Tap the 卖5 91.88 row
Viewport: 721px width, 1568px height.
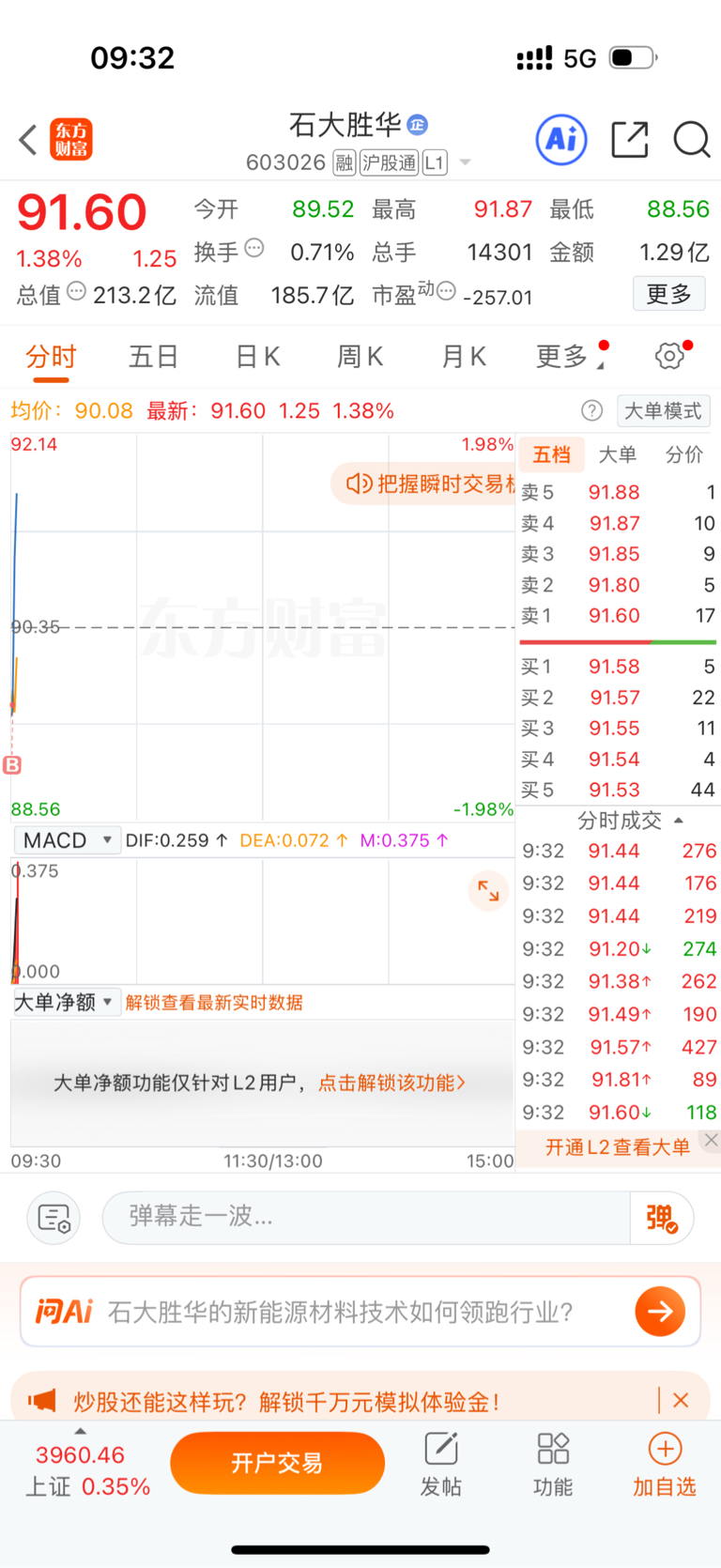pyautogui.click(x=619, y=492)
